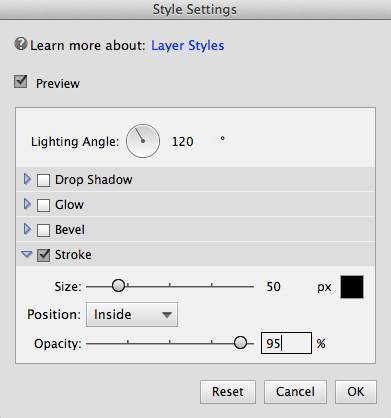Expand the Glow section triangle
Image resolution: width=391 pixels, height=418 pixels.
coord(27,204)
